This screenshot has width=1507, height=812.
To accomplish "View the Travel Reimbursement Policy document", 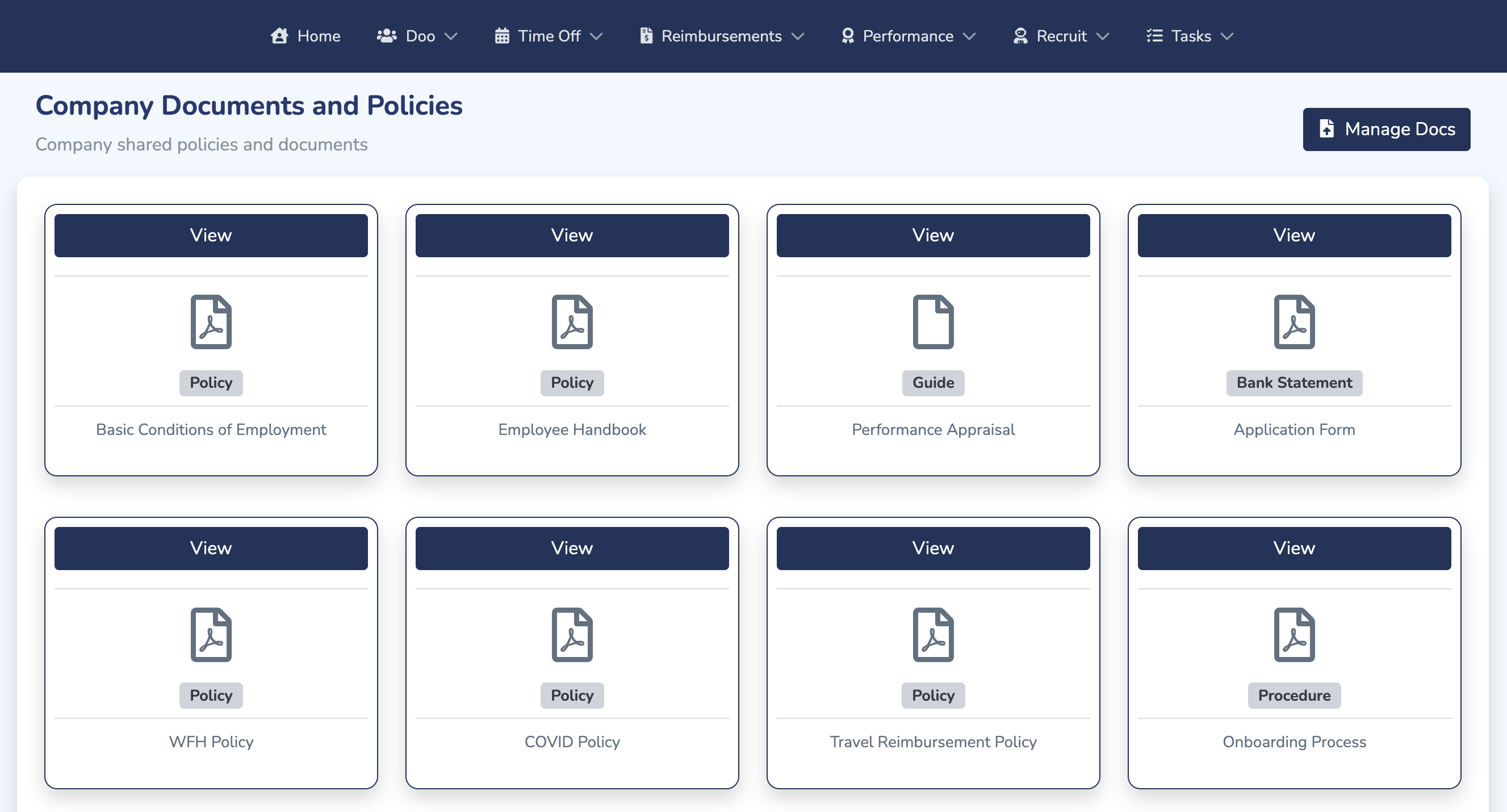I will coord(933,548).
